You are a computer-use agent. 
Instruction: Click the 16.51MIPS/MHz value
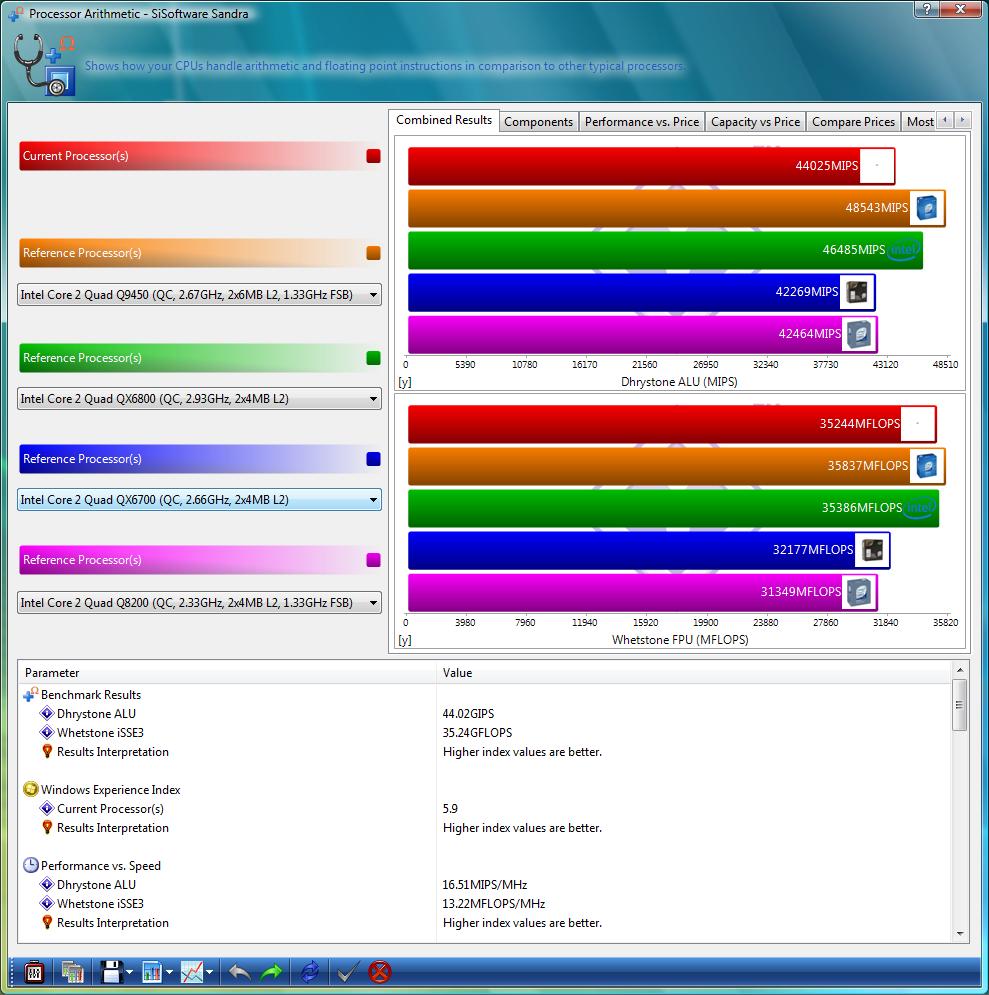click(x=485, y=885)
